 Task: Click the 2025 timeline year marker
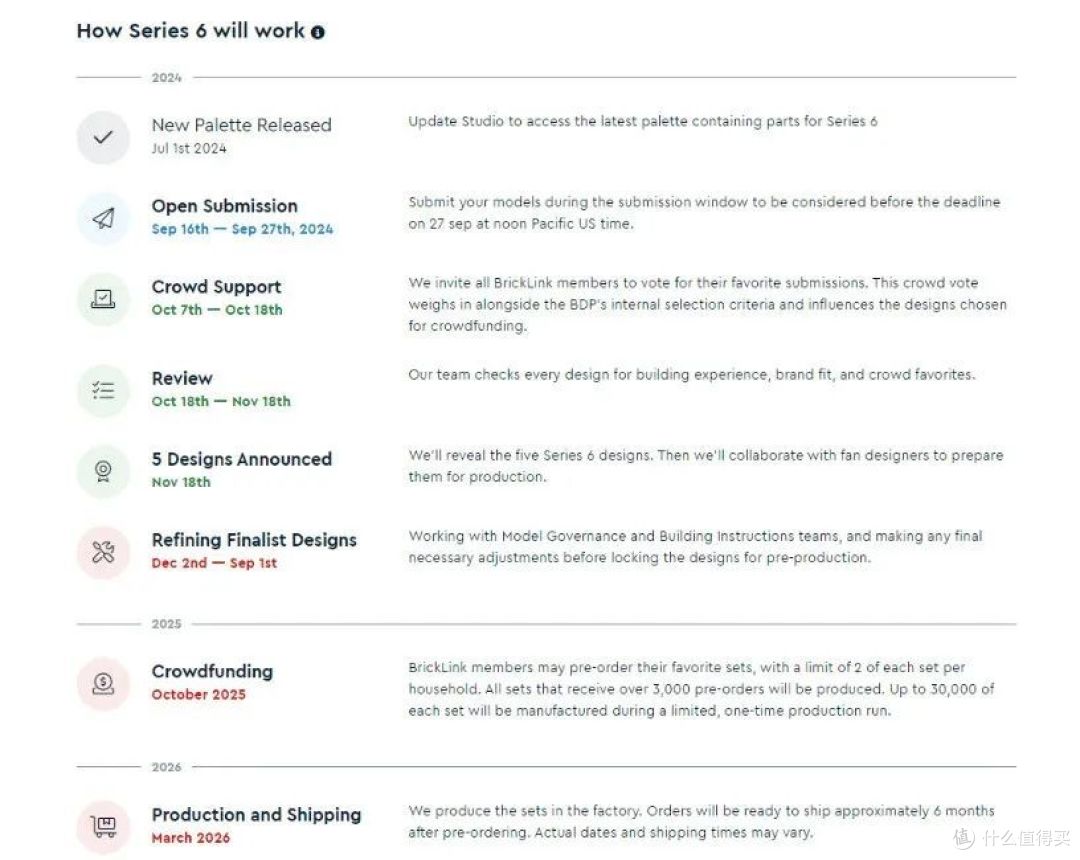(x=167, y=624)
